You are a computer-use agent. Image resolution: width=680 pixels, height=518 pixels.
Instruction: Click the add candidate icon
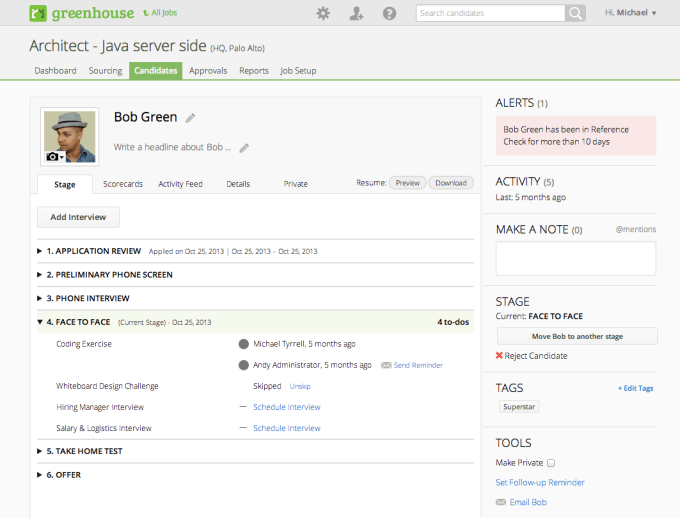click(356, 13)
